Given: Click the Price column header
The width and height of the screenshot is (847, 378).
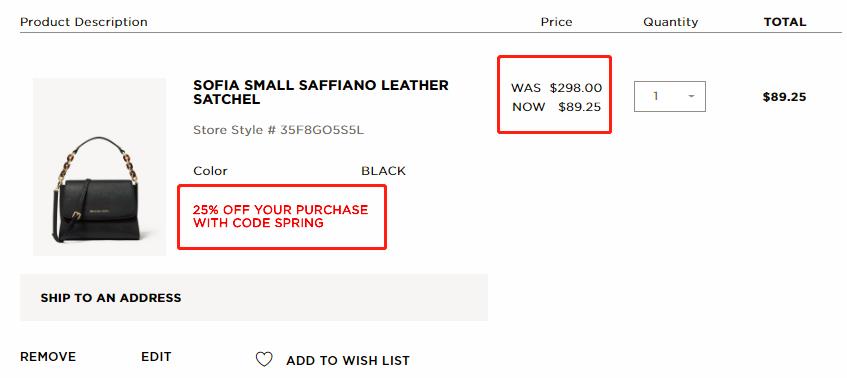Looking at the screenshot, I should pos(556,22).
